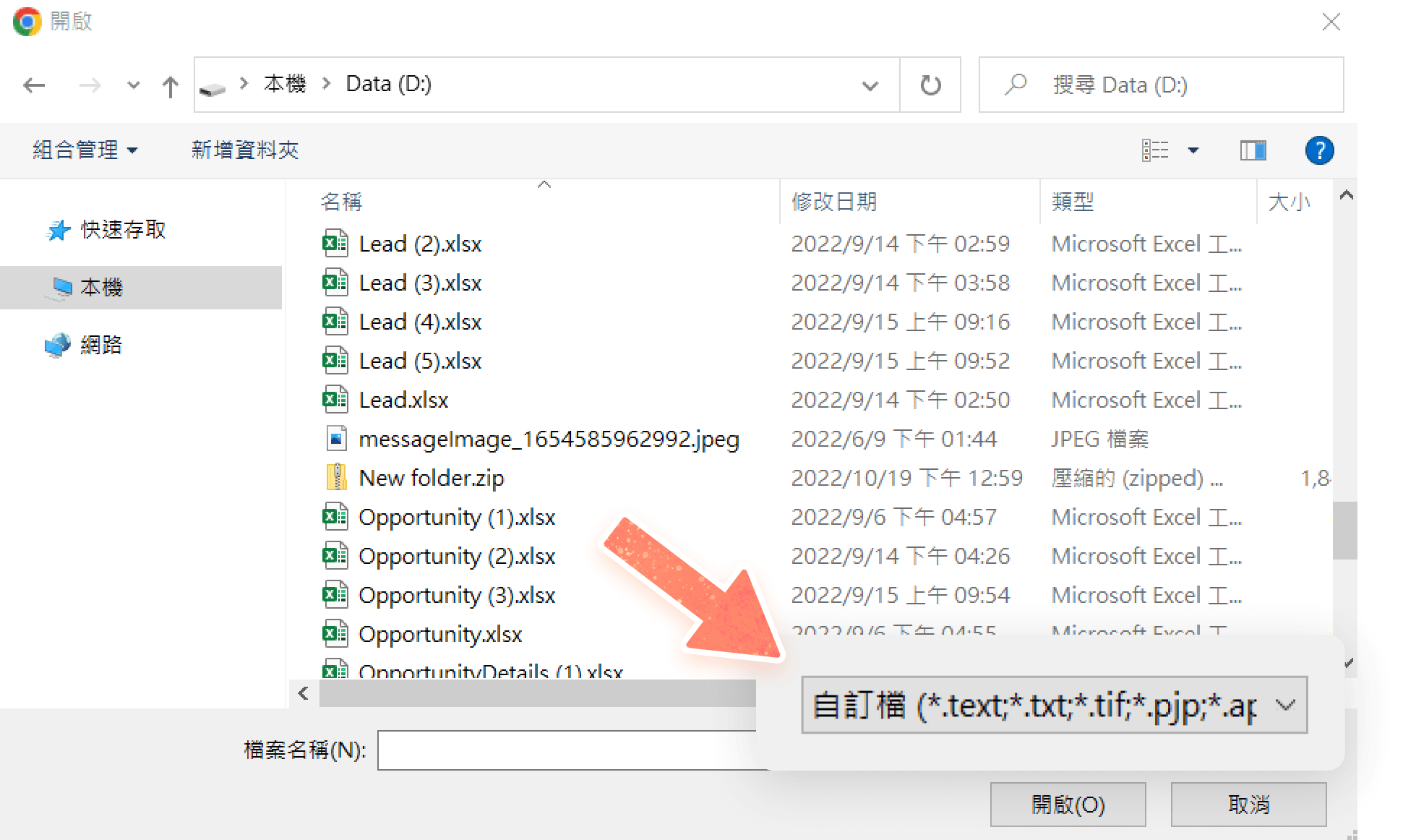Select the New folder.zip file icon
1403x840 pixels.
(x=335, y=478)
